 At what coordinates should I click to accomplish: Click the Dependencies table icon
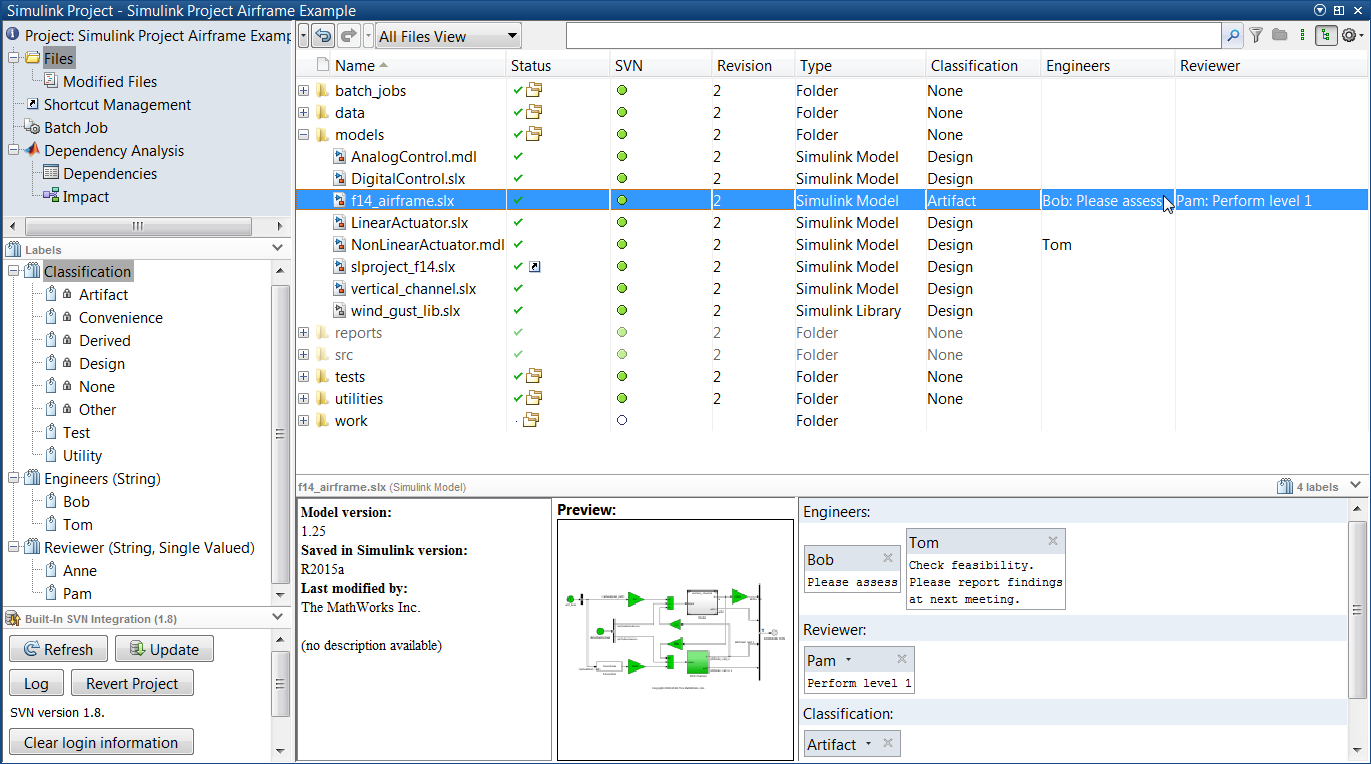[x=51, y=173]
